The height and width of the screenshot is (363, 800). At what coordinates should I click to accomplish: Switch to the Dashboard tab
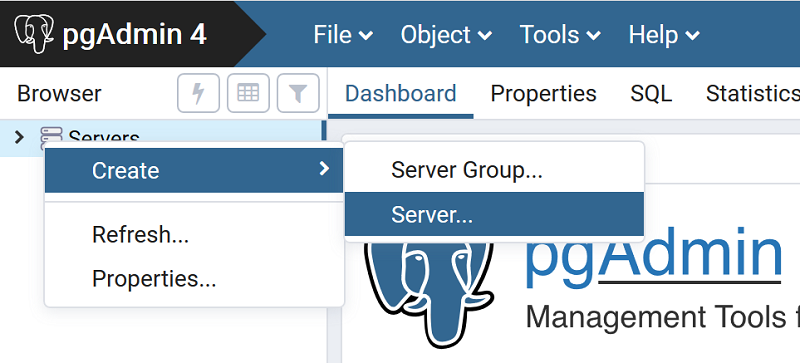point(401,93)
